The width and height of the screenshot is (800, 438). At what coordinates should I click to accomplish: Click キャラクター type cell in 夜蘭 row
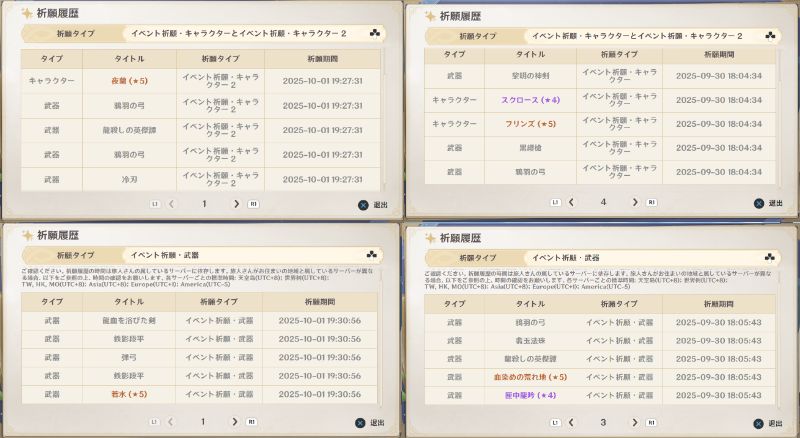point(52,81)
